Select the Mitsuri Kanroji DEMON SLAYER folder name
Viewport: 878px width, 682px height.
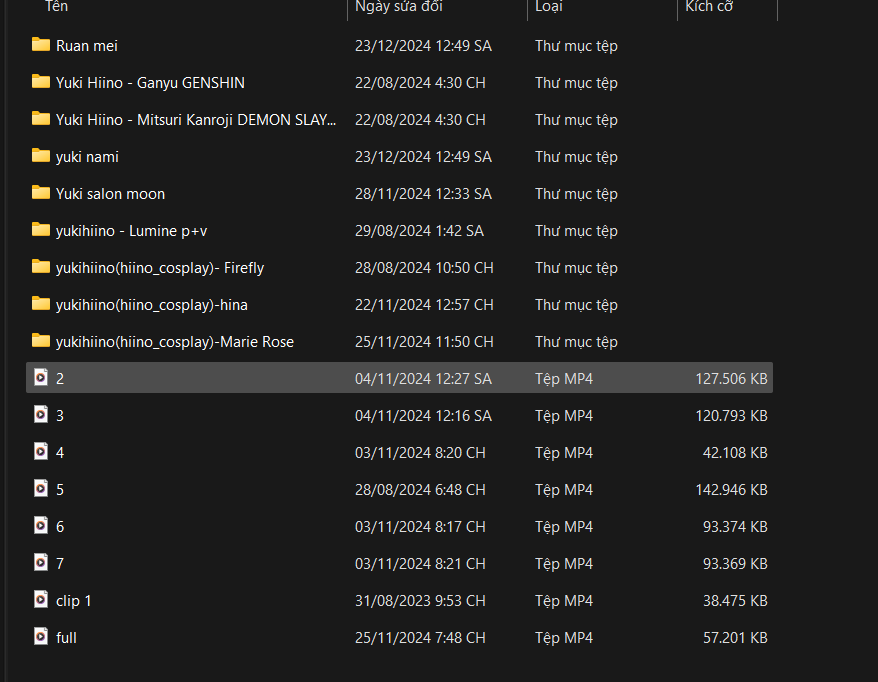click(196, 119)
